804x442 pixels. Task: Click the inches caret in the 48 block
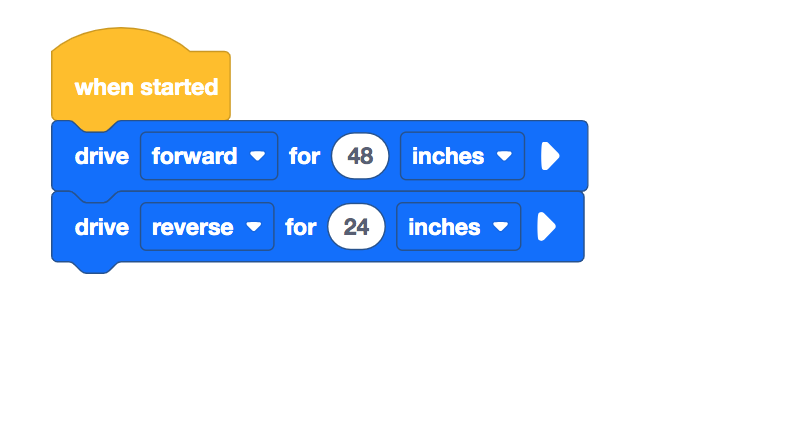point(504,156)
